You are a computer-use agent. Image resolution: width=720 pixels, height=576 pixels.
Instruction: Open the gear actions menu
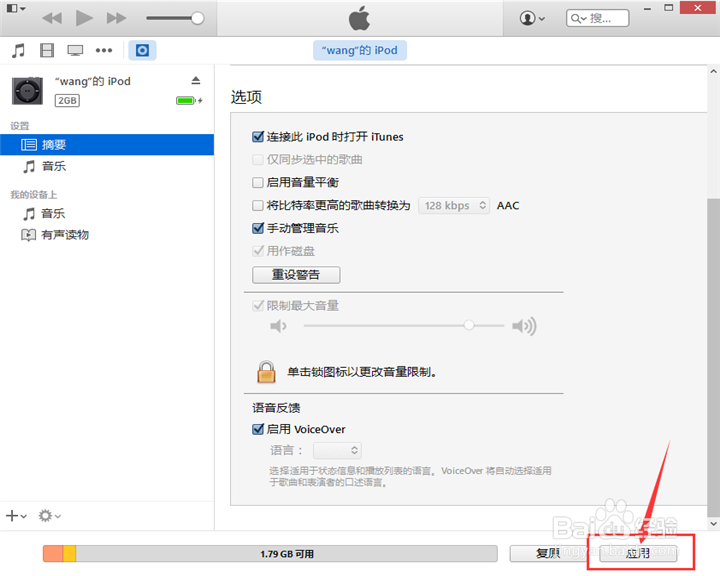tap(50, 516)
